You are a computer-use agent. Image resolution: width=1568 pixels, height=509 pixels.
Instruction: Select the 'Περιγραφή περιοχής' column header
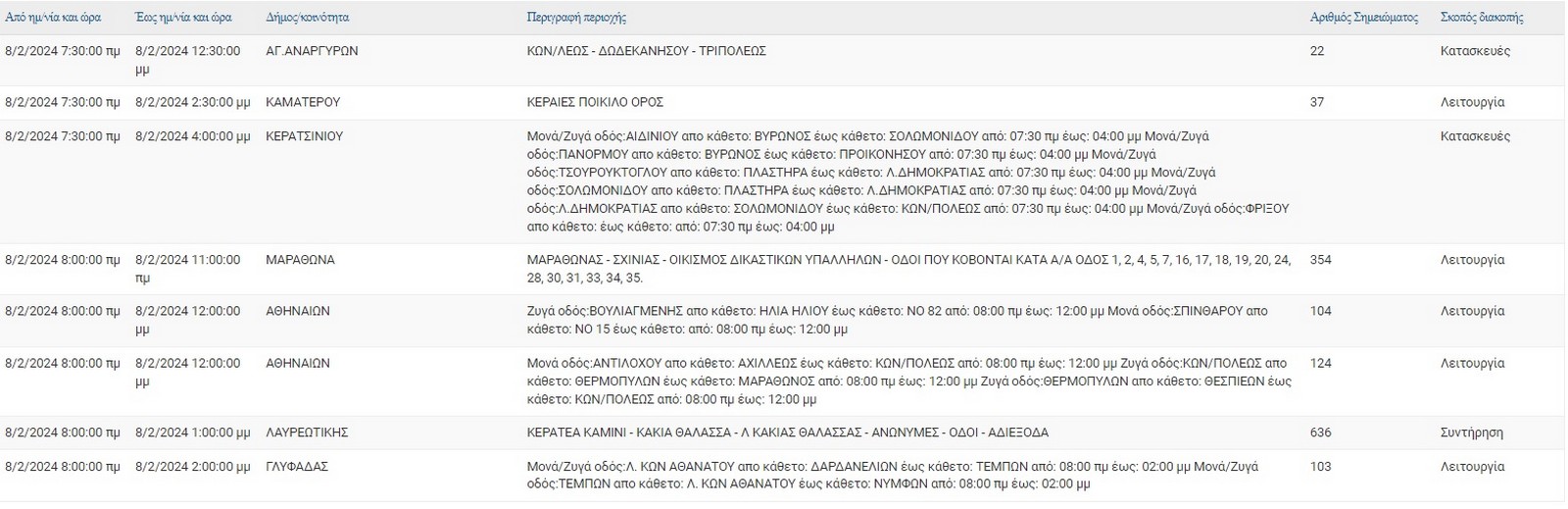575,18
